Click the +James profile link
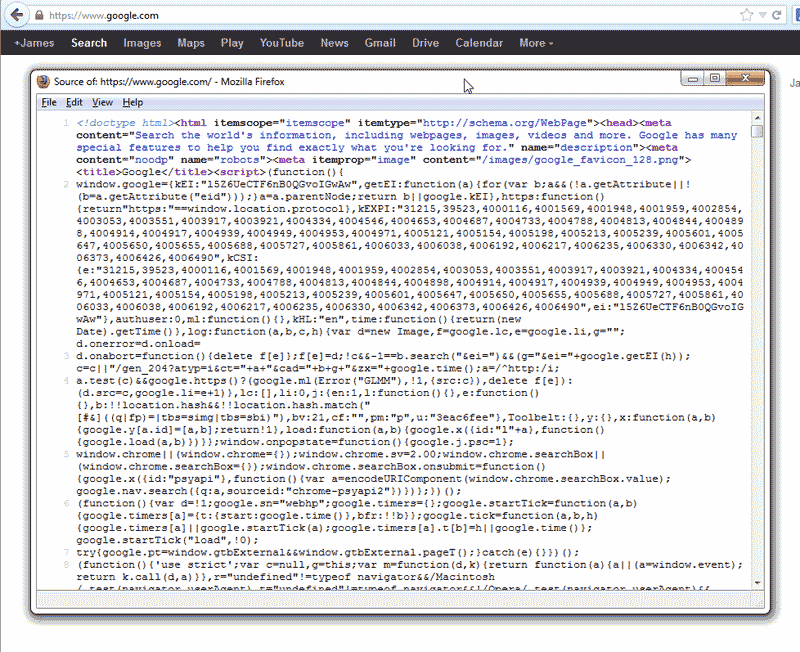The width and height of the screenshot is (800, 652). 38,43
